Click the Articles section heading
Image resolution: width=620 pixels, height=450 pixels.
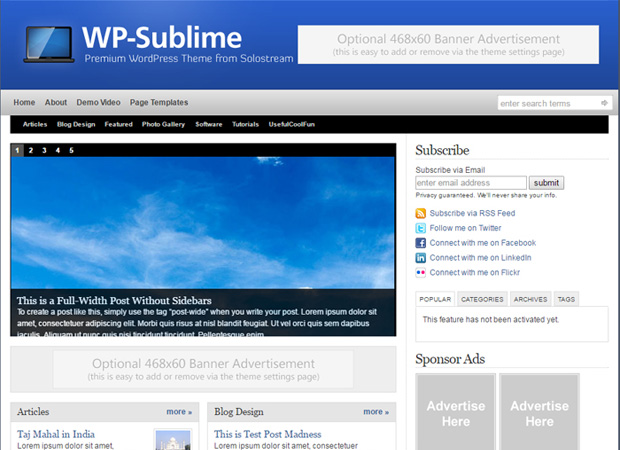point(33,412)
